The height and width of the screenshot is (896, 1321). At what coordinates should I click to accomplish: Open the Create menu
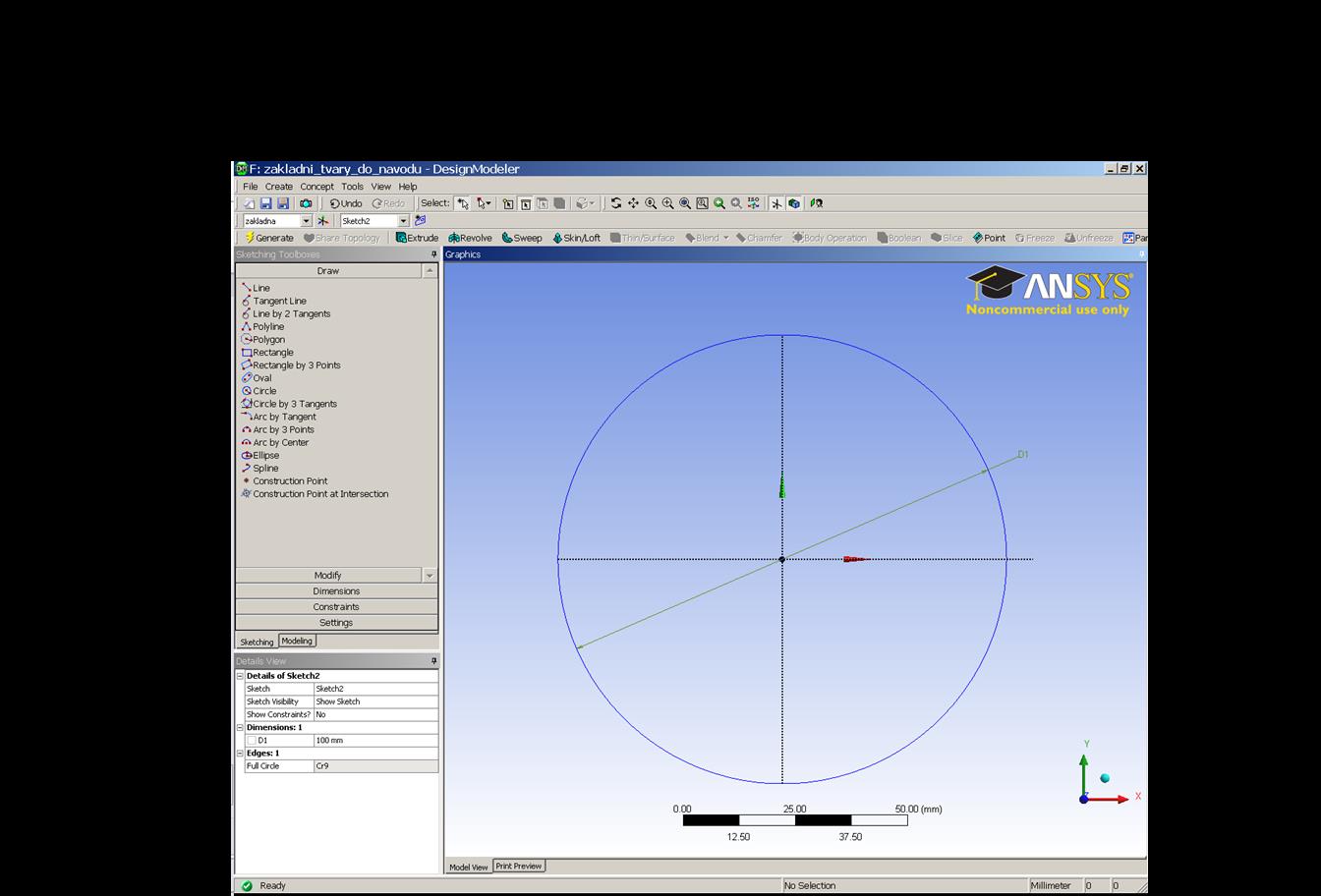[x=278, y=186]
